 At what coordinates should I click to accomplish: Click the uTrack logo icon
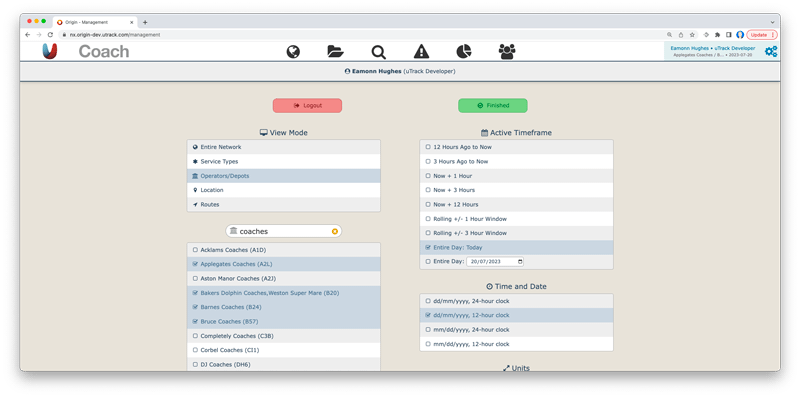pyautogui.click(x=49, y=51)
